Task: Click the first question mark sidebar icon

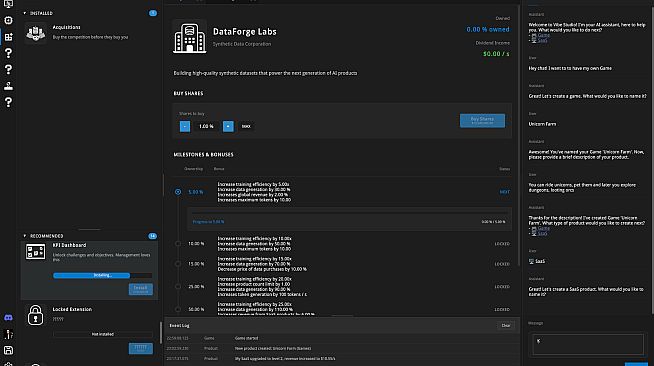Action: 8,53
